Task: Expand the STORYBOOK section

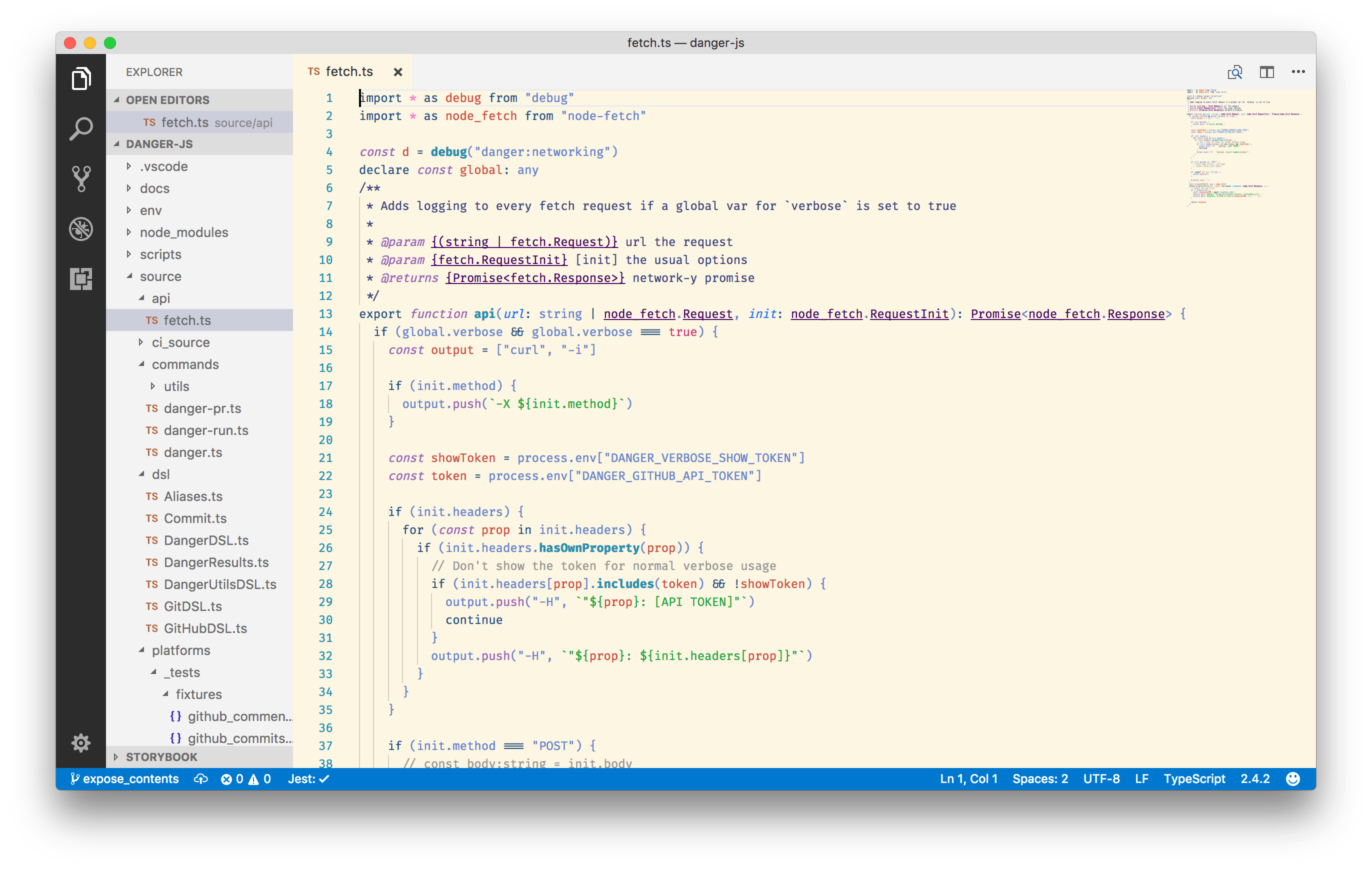Action: tap(161, 756)
